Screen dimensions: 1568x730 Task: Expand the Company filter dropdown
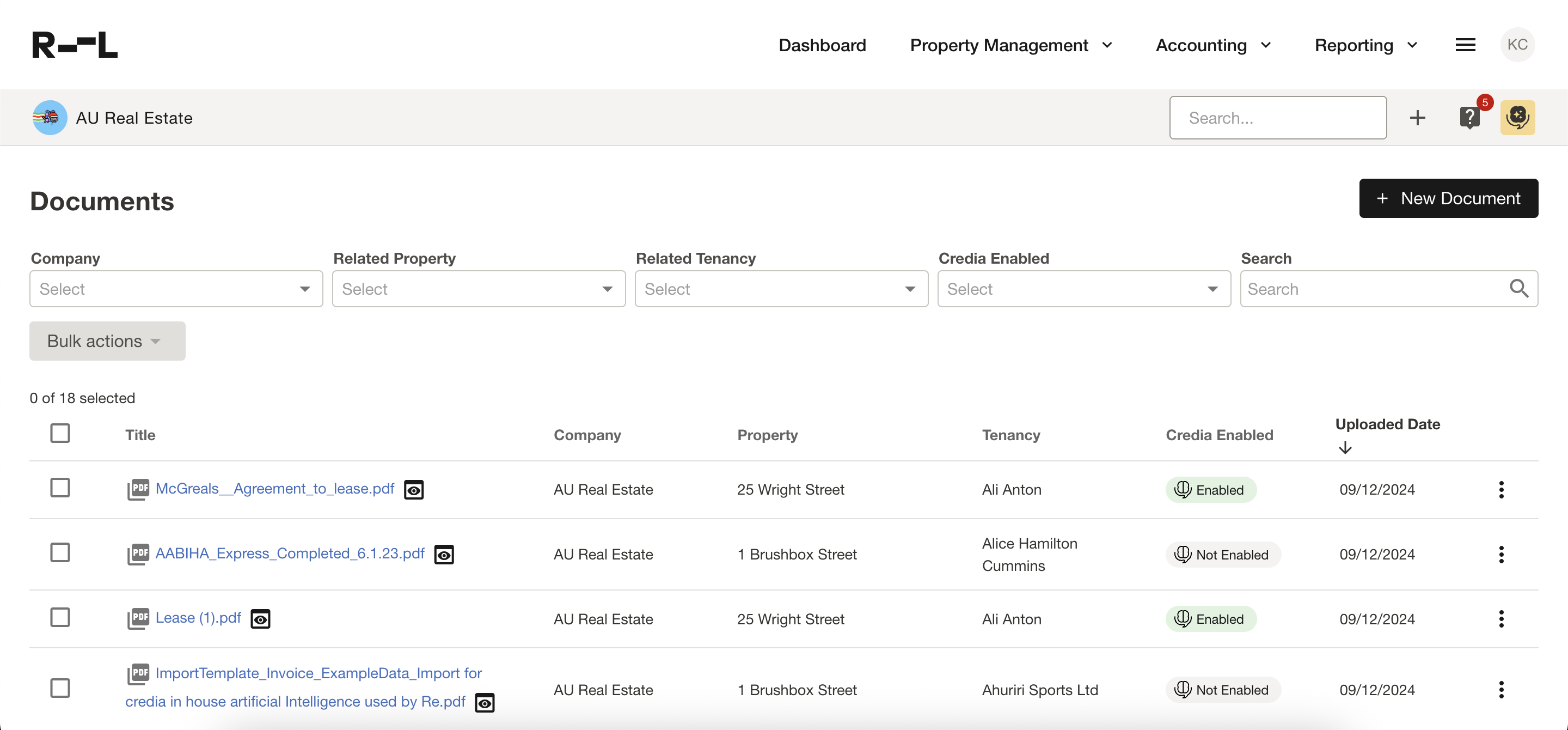[x=176, y=289]
